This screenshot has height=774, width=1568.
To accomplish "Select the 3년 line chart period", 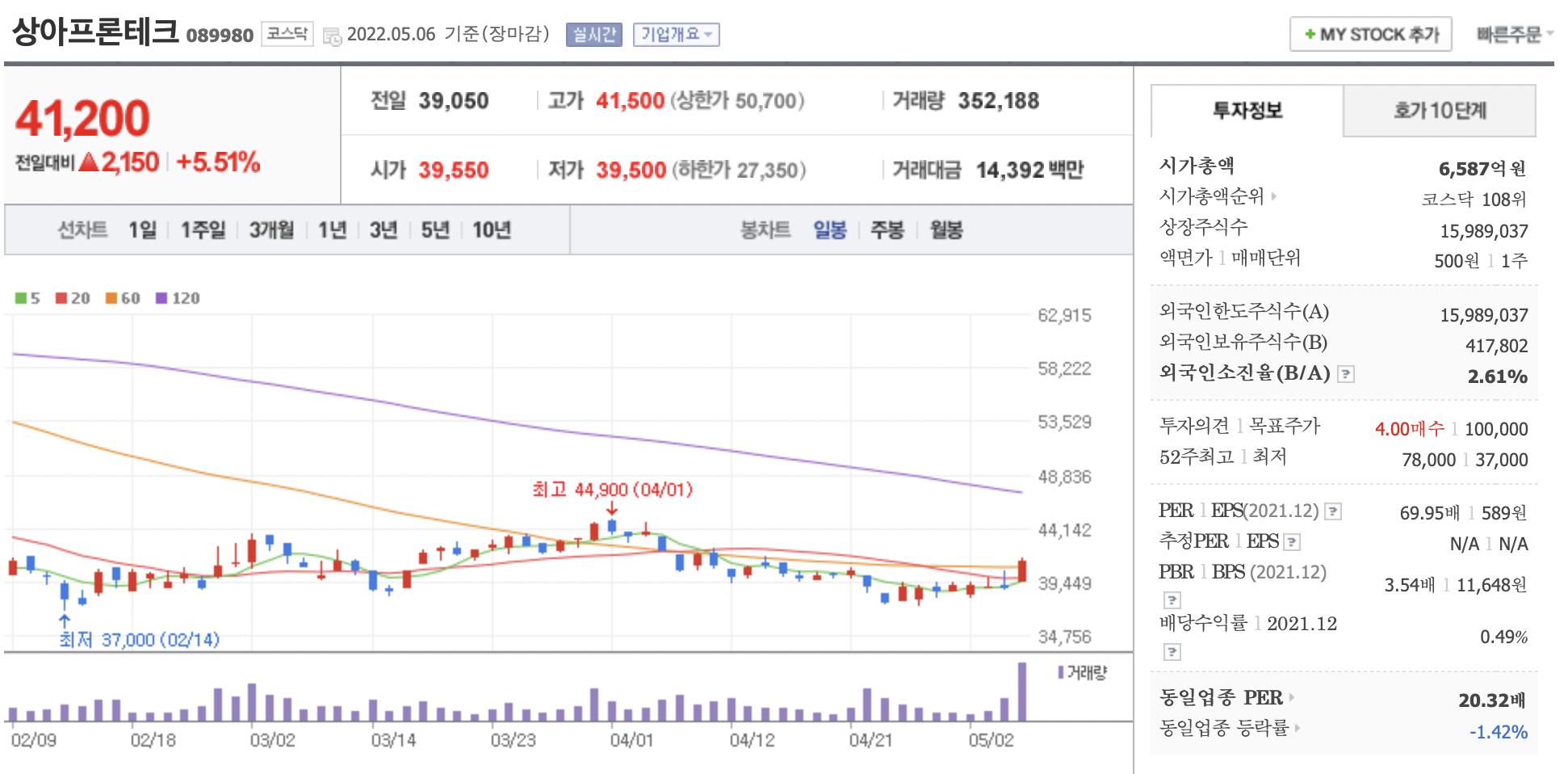I will (x=384, y=230).
